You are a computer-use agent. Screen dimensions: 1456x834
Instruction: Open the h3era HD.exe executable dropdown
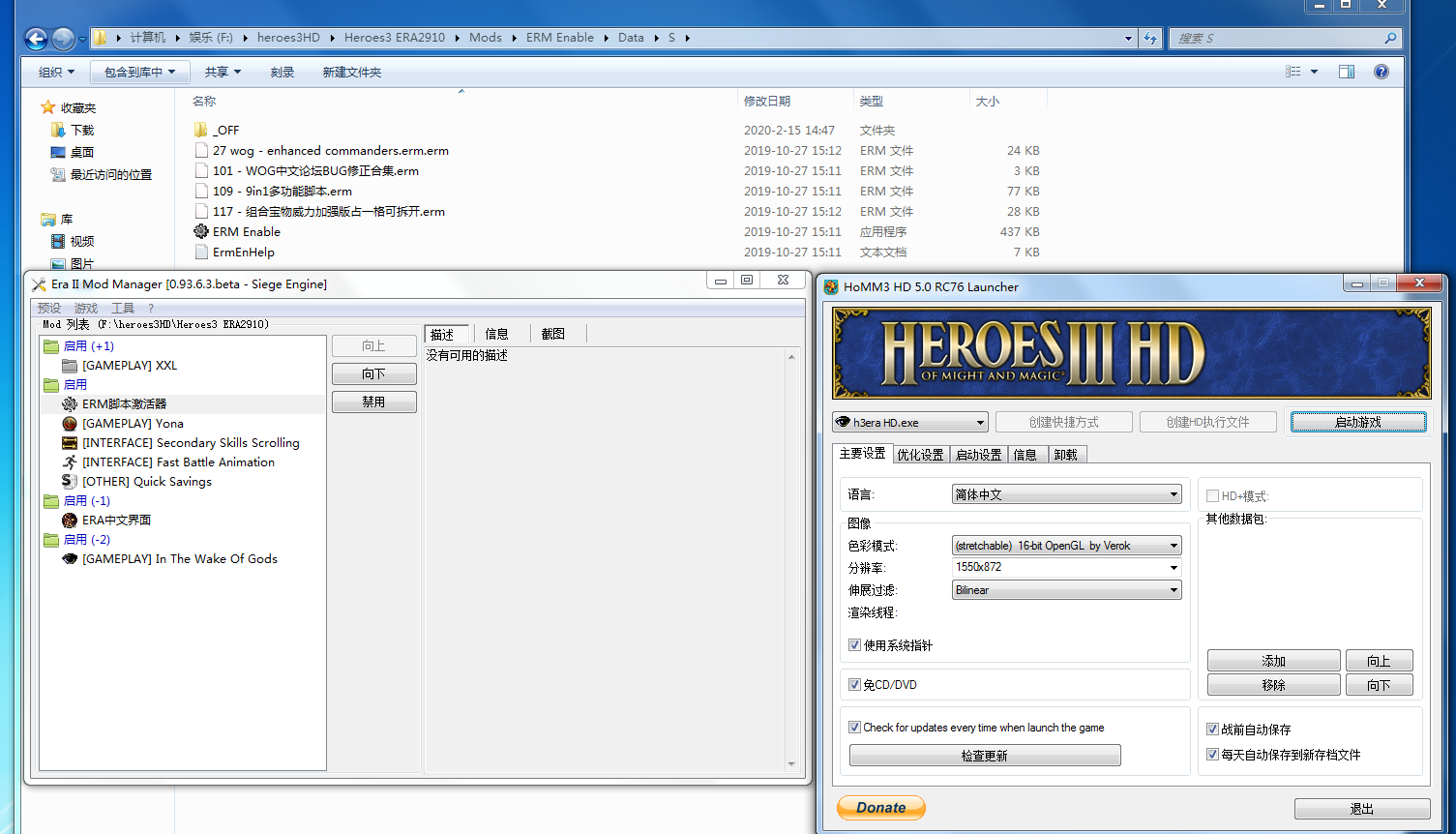pyautogui.click(x=909, y=423)
